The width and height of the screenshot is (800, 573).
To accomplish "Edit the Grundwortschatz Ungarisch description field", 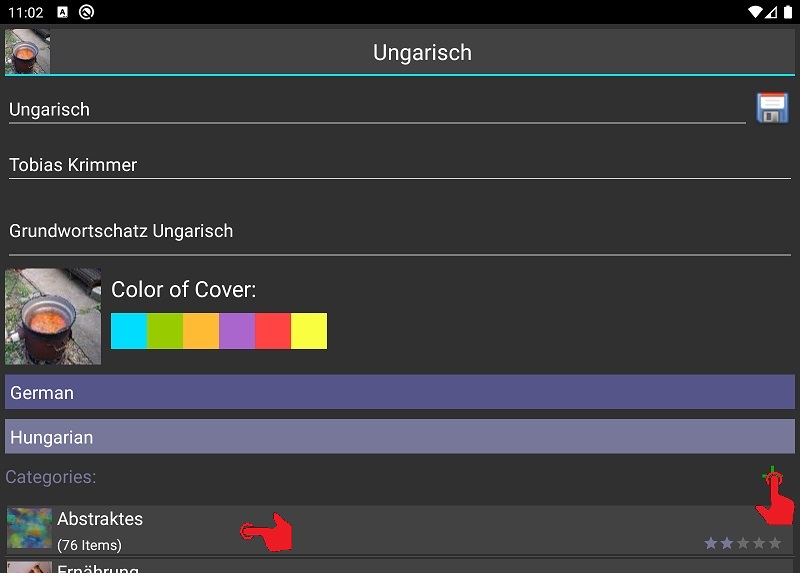I will point(400,231).
